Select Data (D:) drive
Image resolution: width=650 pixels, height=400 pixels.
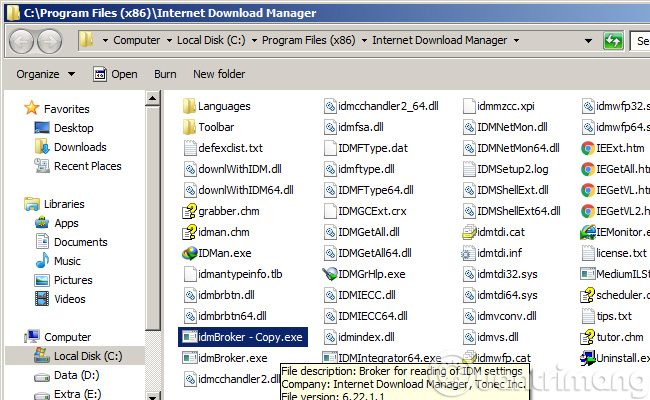coord(76,375)
